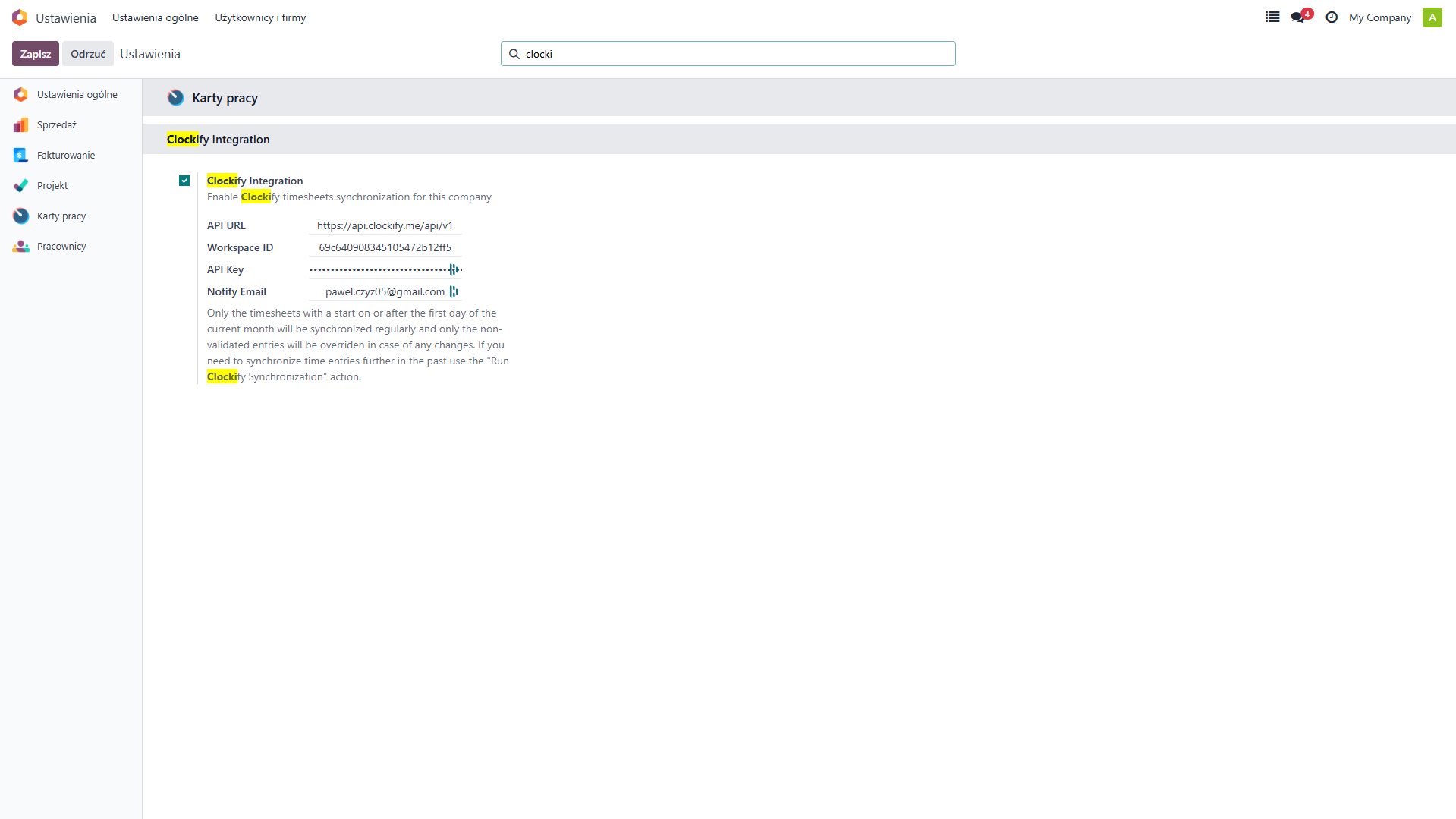Click the Zapisz button

(x=35, y=54)
